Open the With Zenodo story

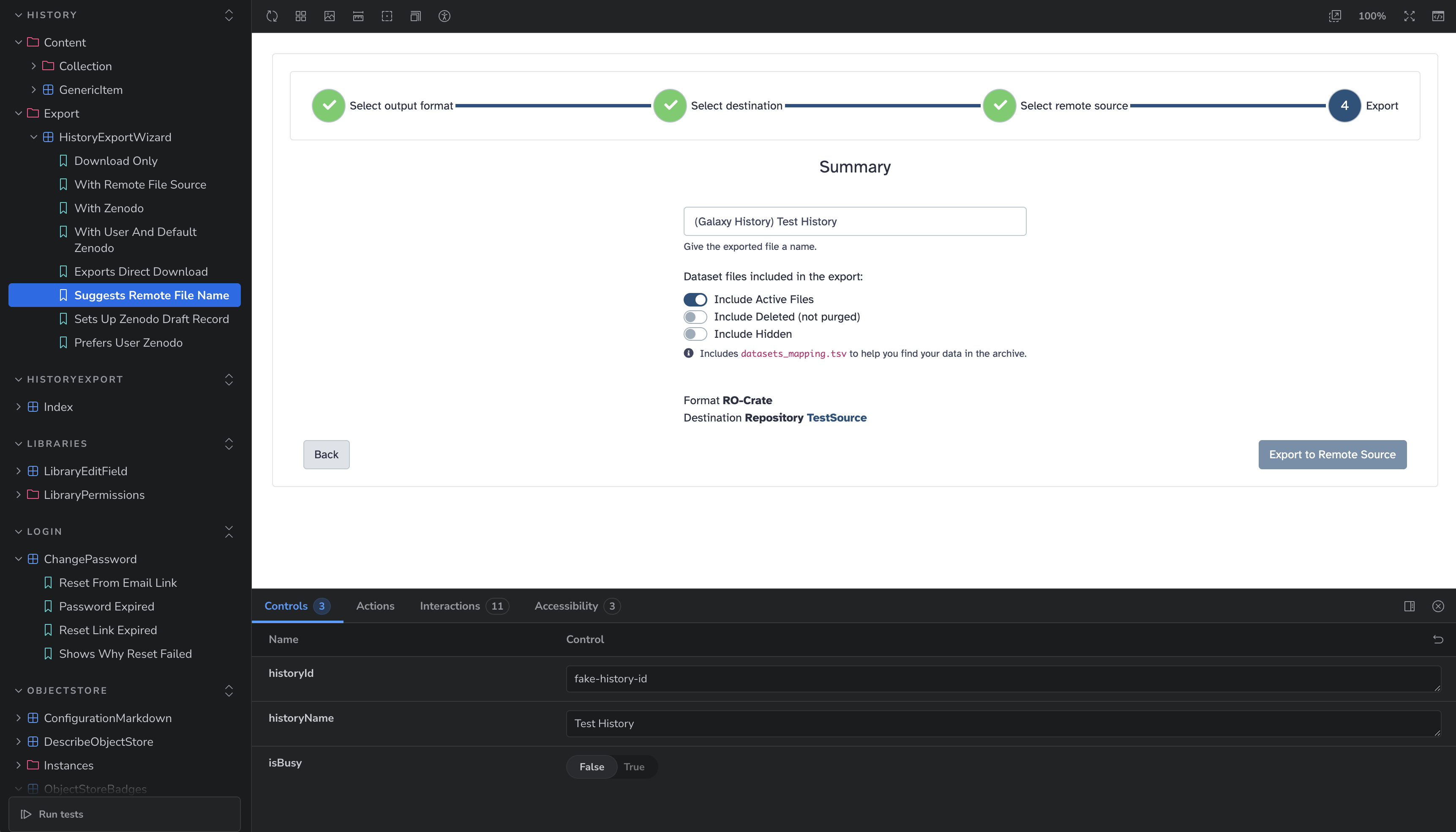(109, 208)
